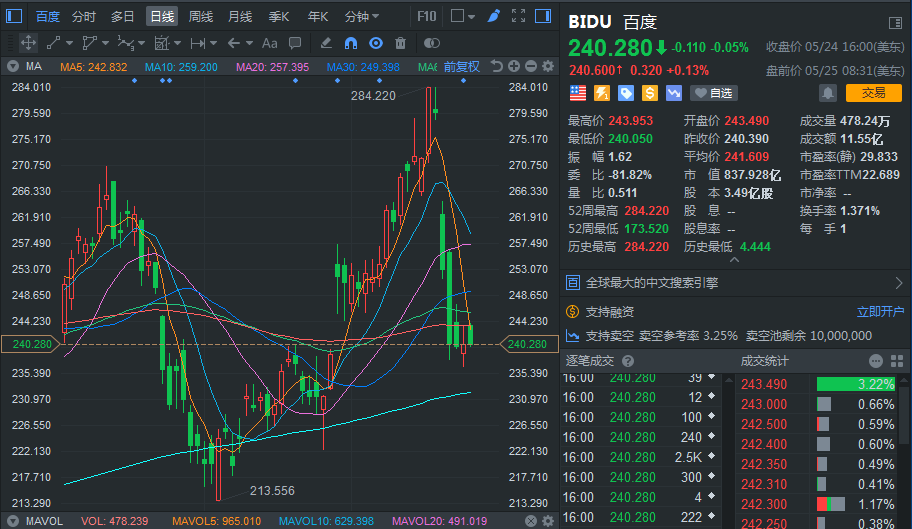Open the 成交统计 more options icon

tap(876, 361)
